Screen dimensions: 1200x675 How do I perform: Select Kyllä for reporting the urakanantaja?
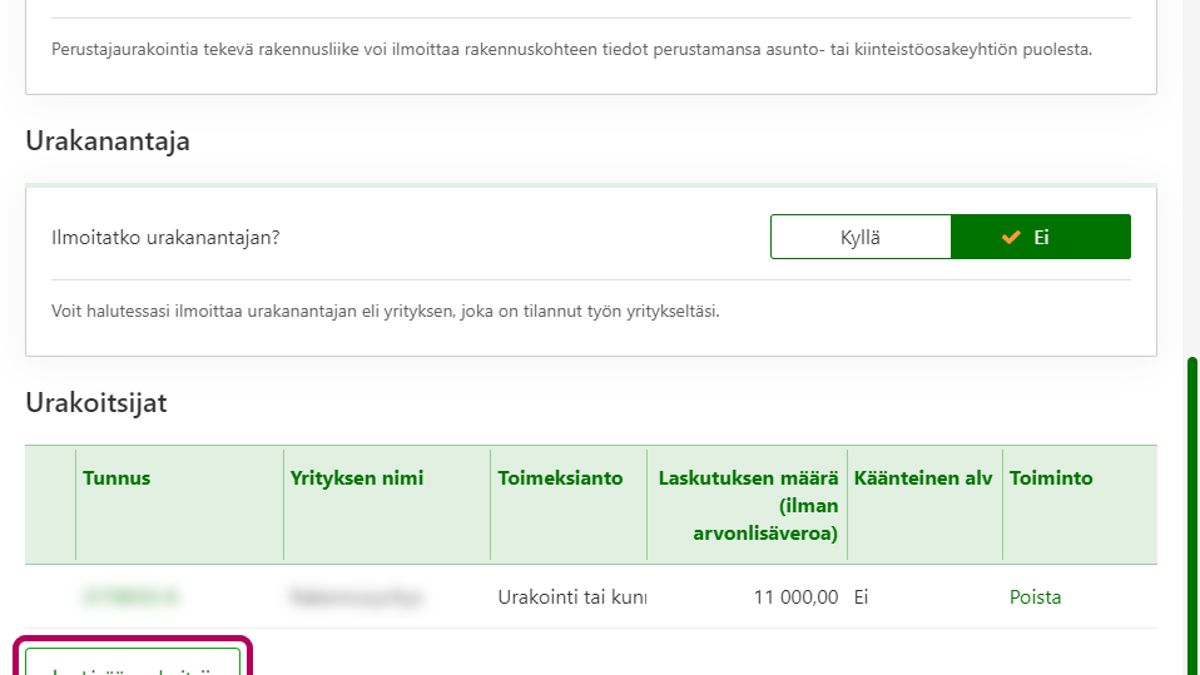click(x=860, y=237)
